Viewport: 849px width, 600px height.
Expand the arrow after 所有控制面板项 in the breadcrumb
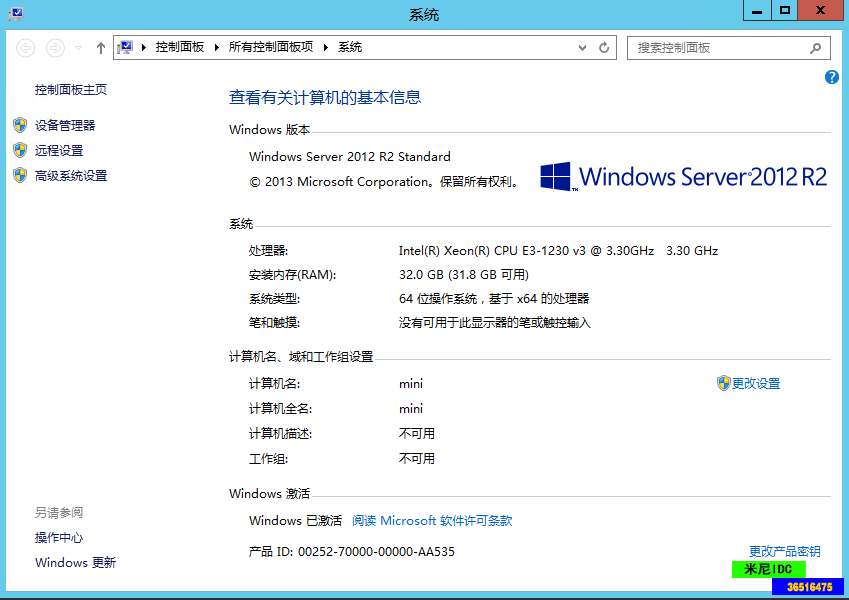[x=326, y=48]
